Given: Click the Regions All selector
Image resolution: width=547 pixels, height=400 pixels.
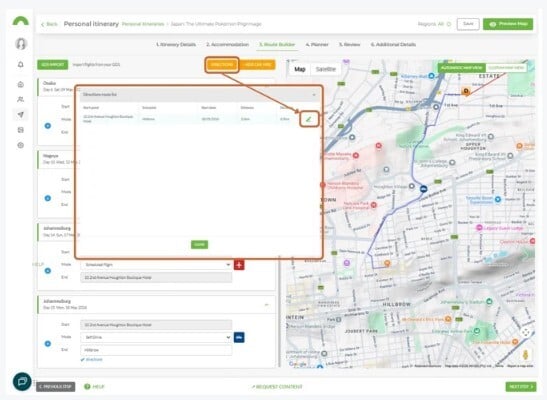Looking at the screenshot, I should pos(434,24).
